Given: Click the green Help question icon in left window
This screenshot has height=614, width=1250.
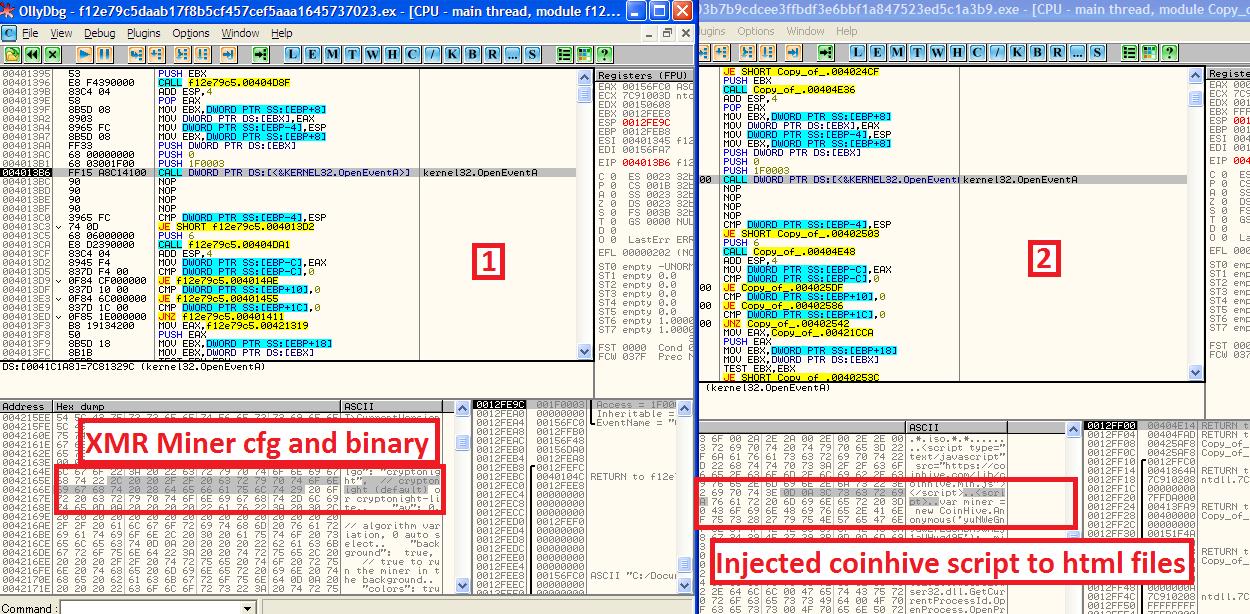Looking at the screenshot, I should point(603,53).
